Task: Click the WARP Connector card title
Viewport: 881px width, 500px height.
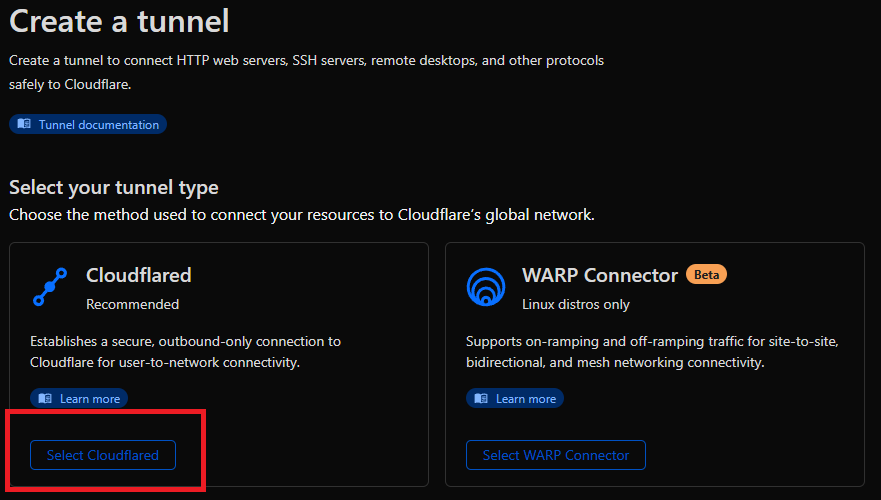Action: point(599,275)
